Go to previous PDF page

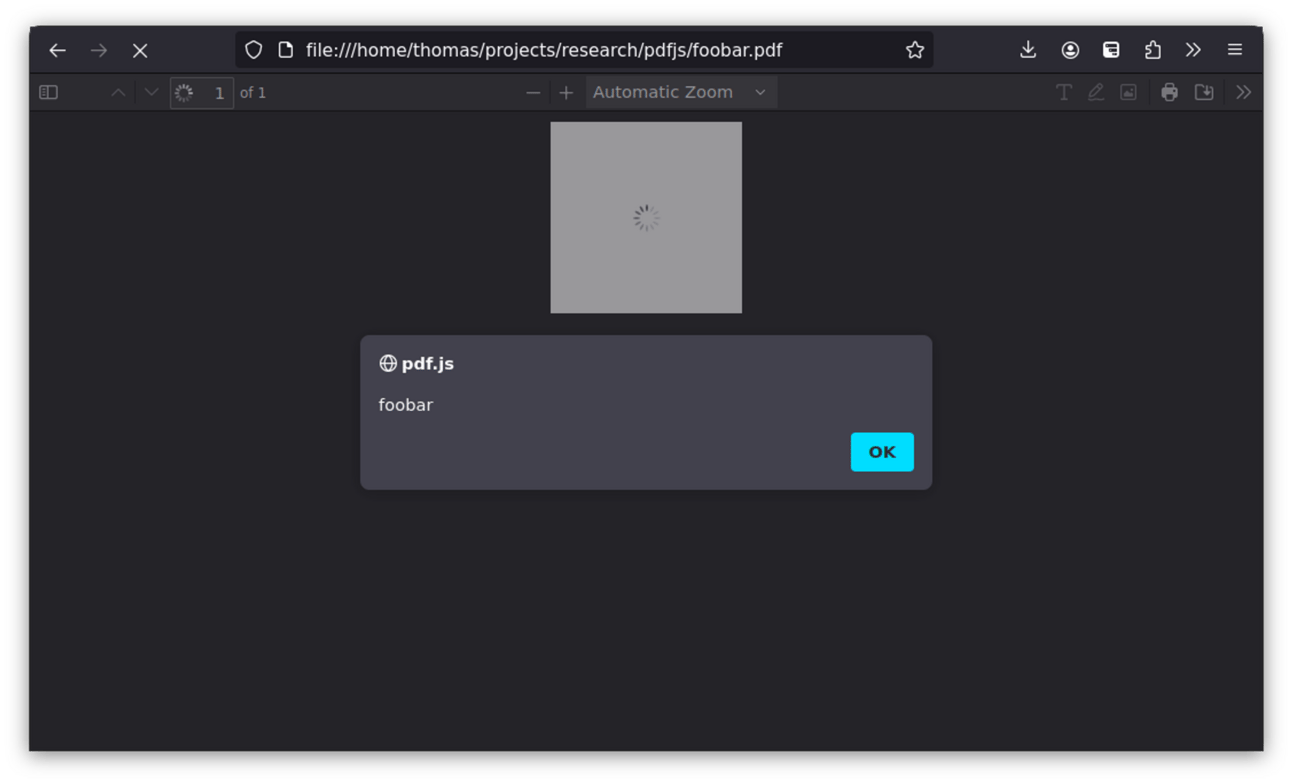point(118,92)
